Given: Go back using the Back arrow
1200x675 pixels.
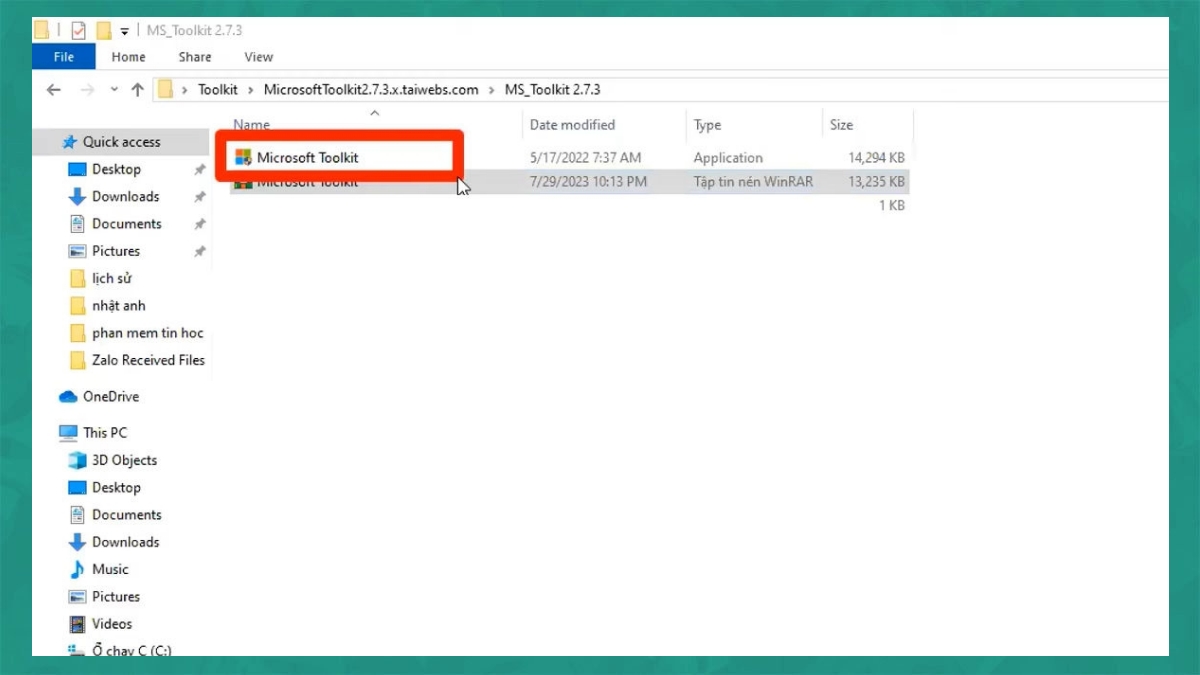Looking at the screenshot, I should pyautogui.click(x=54, y=90).
